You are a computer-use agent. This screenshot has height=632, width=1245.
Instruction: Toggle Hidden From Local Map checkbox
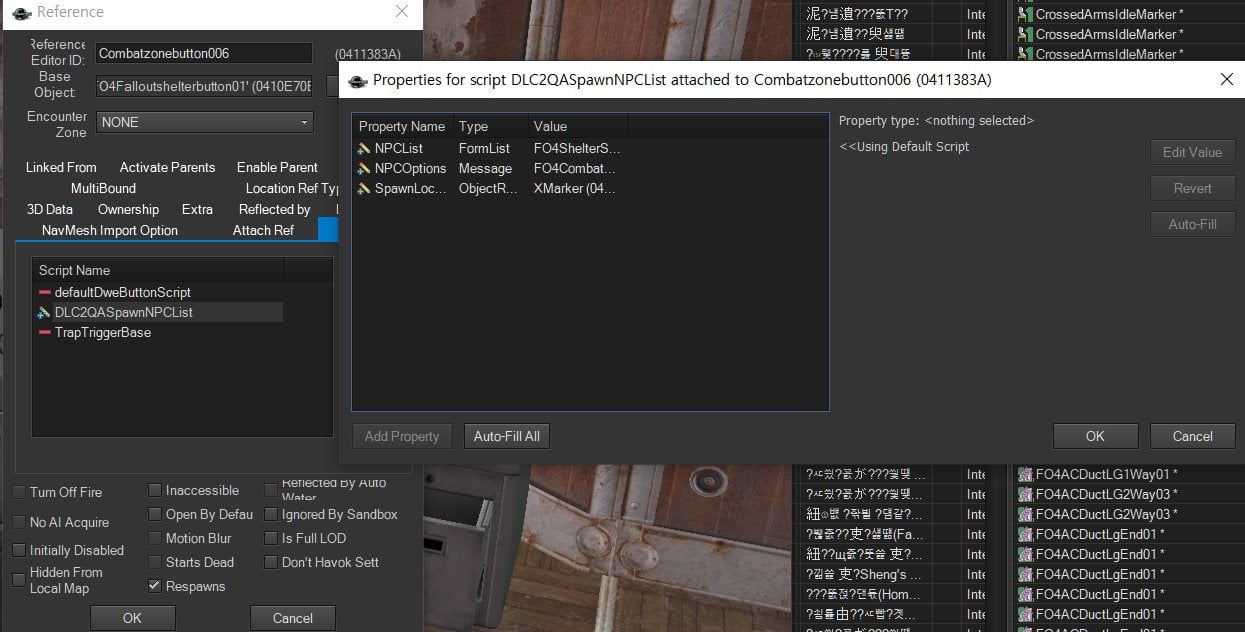point(19,580)
